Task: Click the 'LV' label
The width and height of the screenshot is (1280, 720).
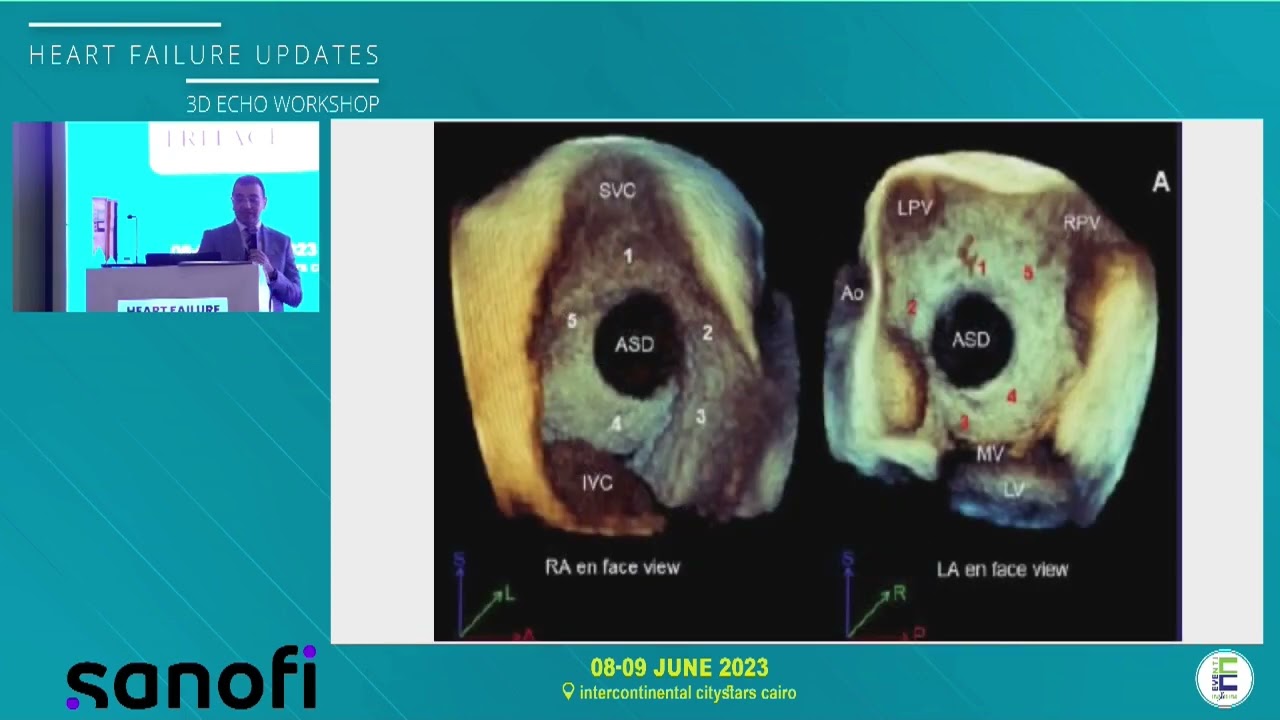Action: point(1014,489)
